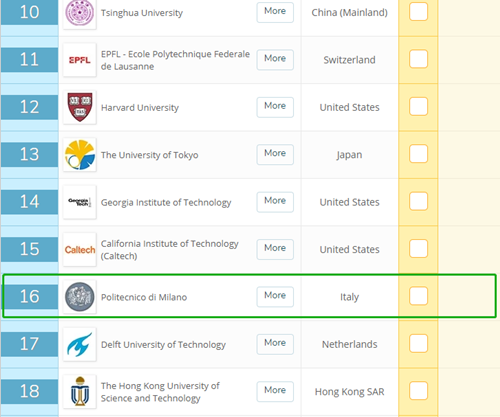Click the HKUST logo icon
This screenshot has height=417, width=500.
click(80, 392)
